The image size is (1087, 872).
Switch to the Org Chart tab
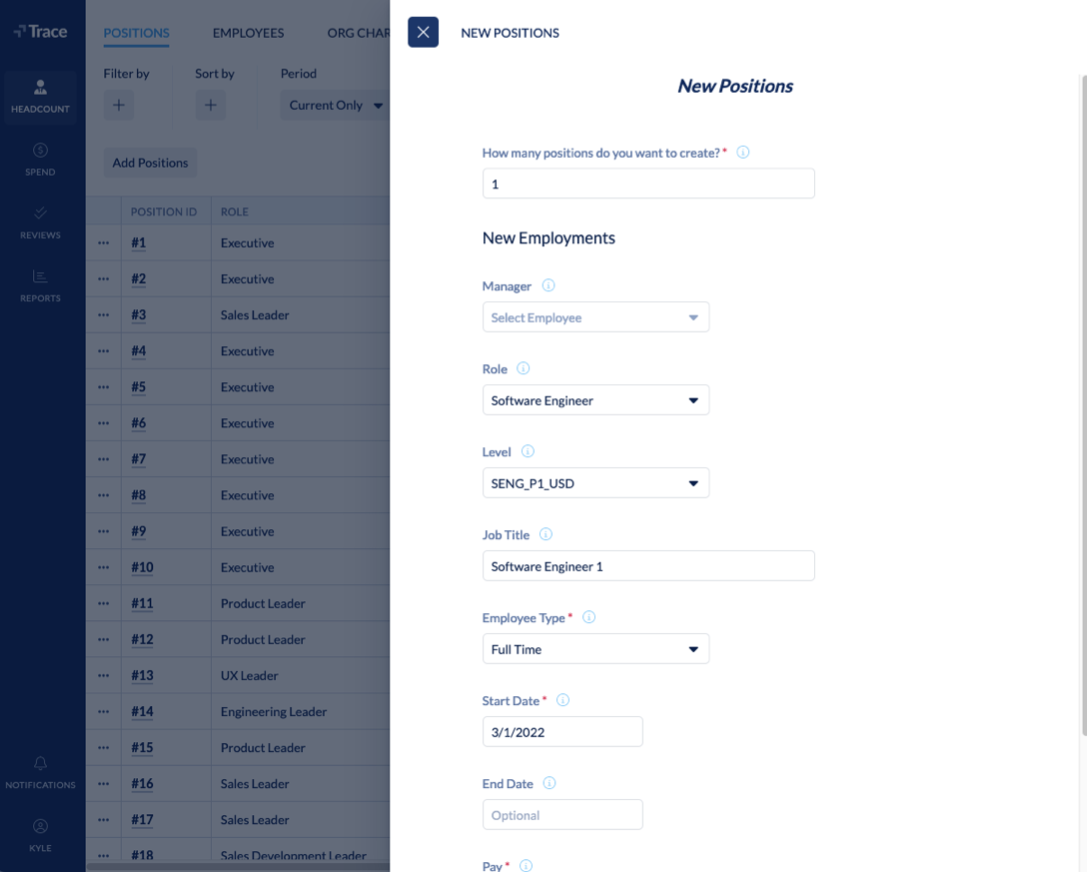pyautogui.click(x=357, y=33)
